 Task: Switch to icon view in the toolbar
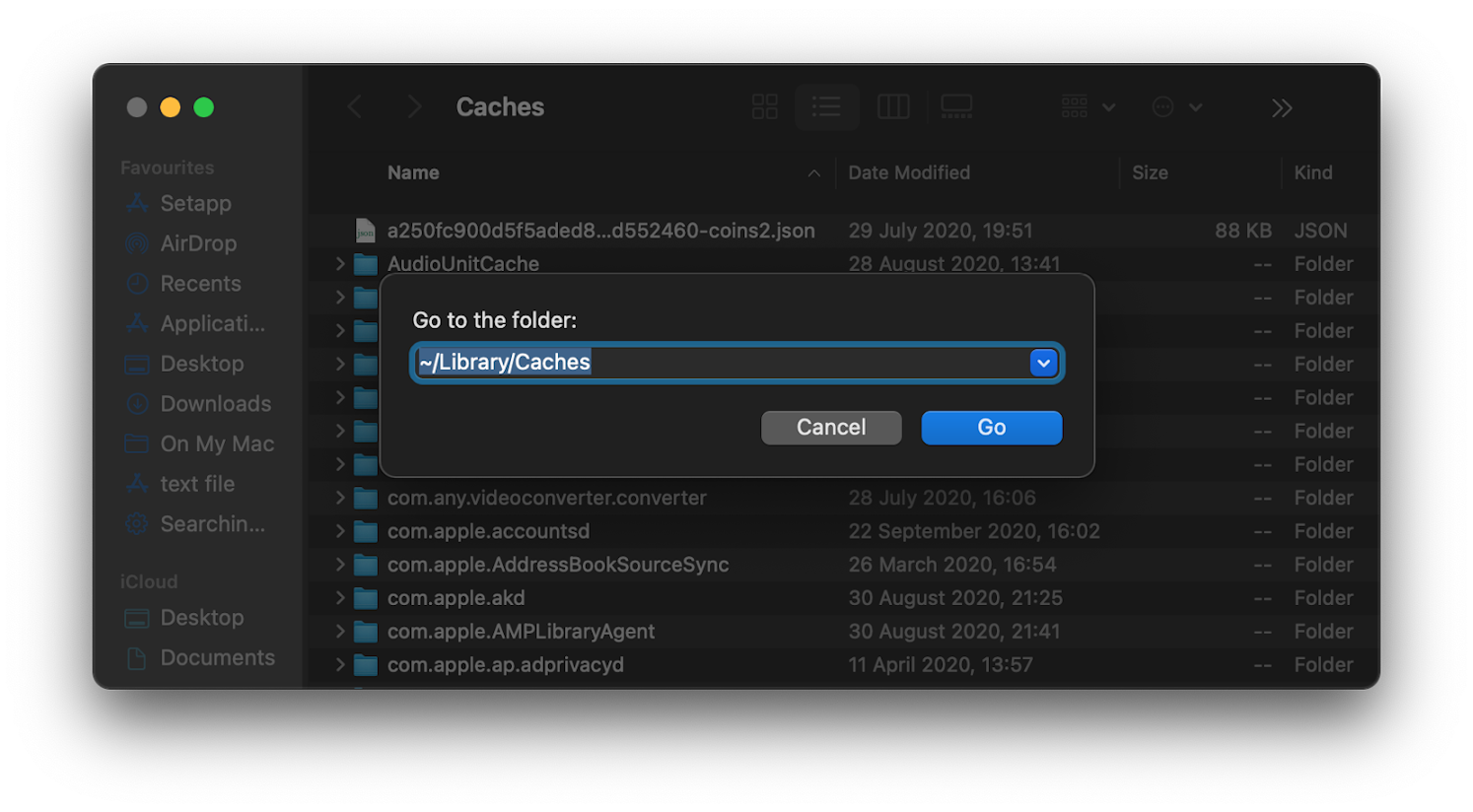[x=764, y=106]
